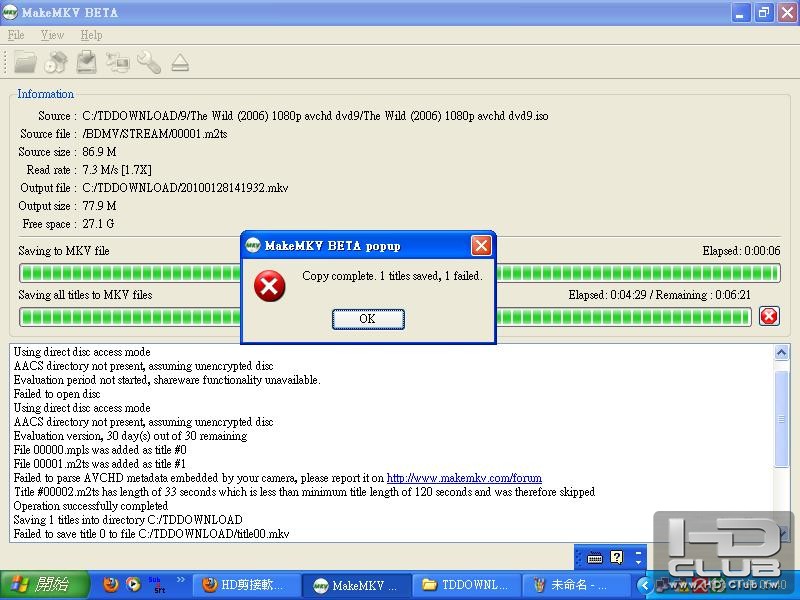Click the Free space value 27.1 G
This screenshot has width=800, height=600.
[x=98, y=223]
